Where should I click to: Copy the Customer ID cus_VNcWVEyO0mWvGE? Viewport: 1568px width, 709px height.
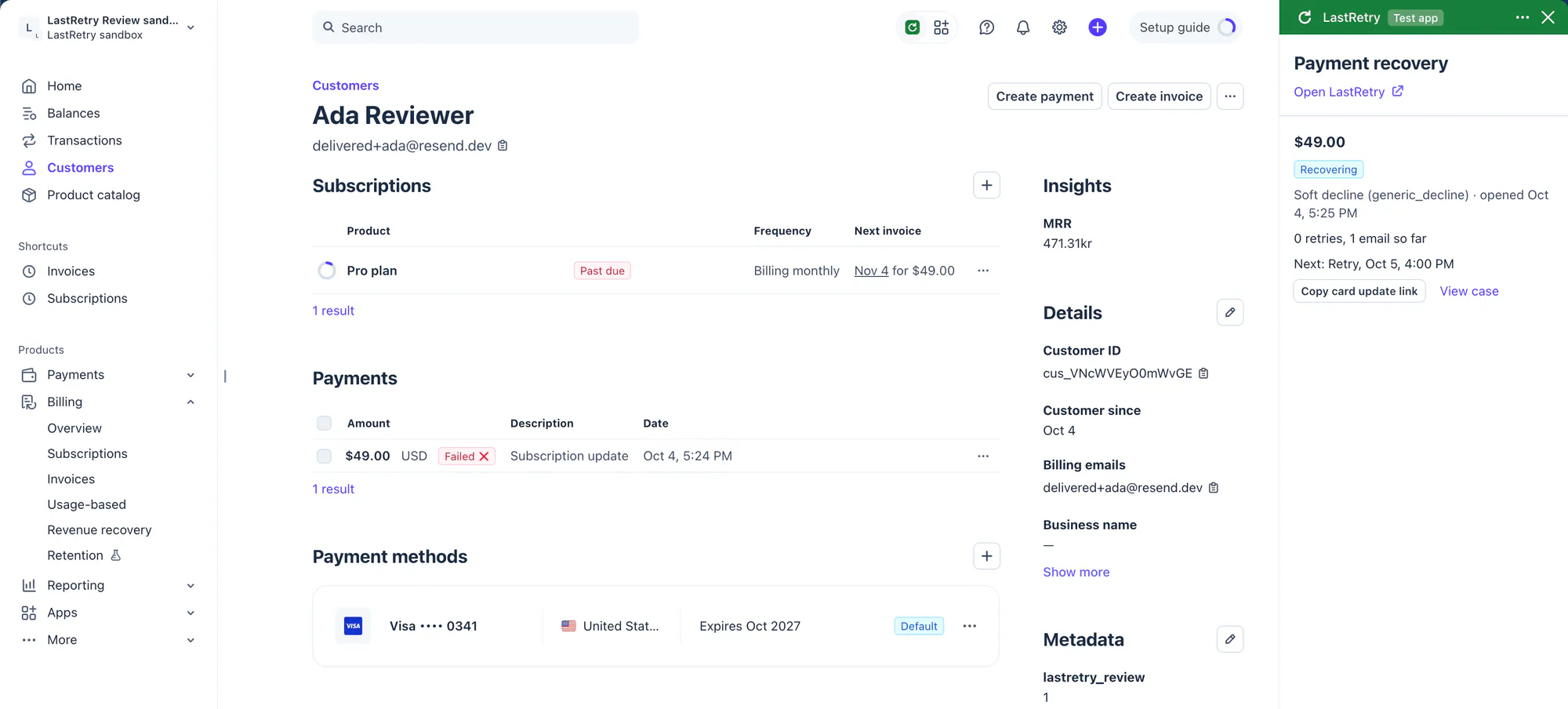point(1203,373)
